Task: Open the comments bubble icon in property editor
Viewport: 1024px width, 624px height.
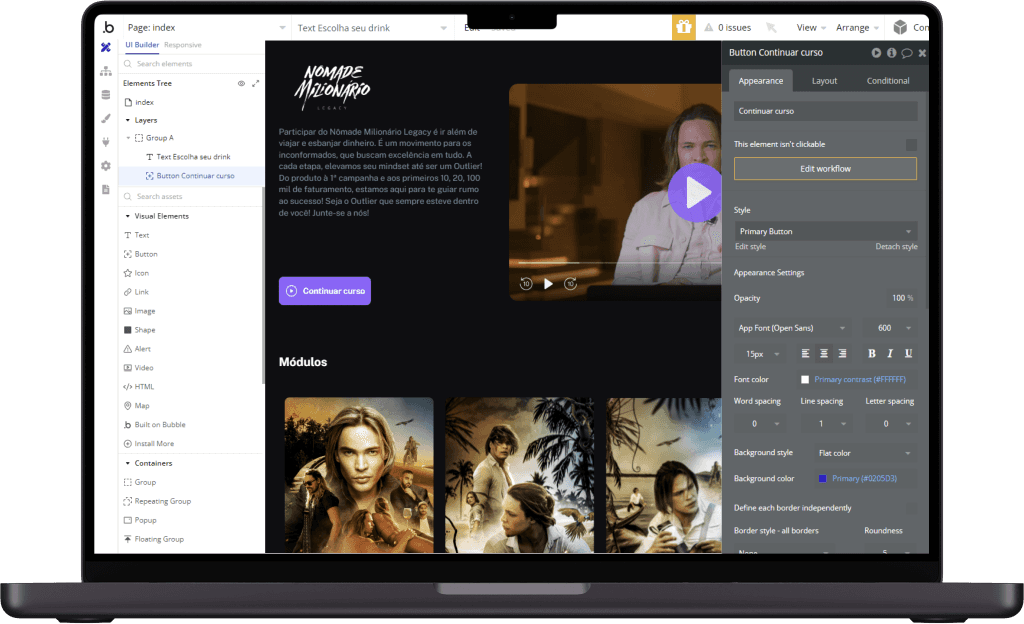Action: pyautogui.click(x=907, y=53)
